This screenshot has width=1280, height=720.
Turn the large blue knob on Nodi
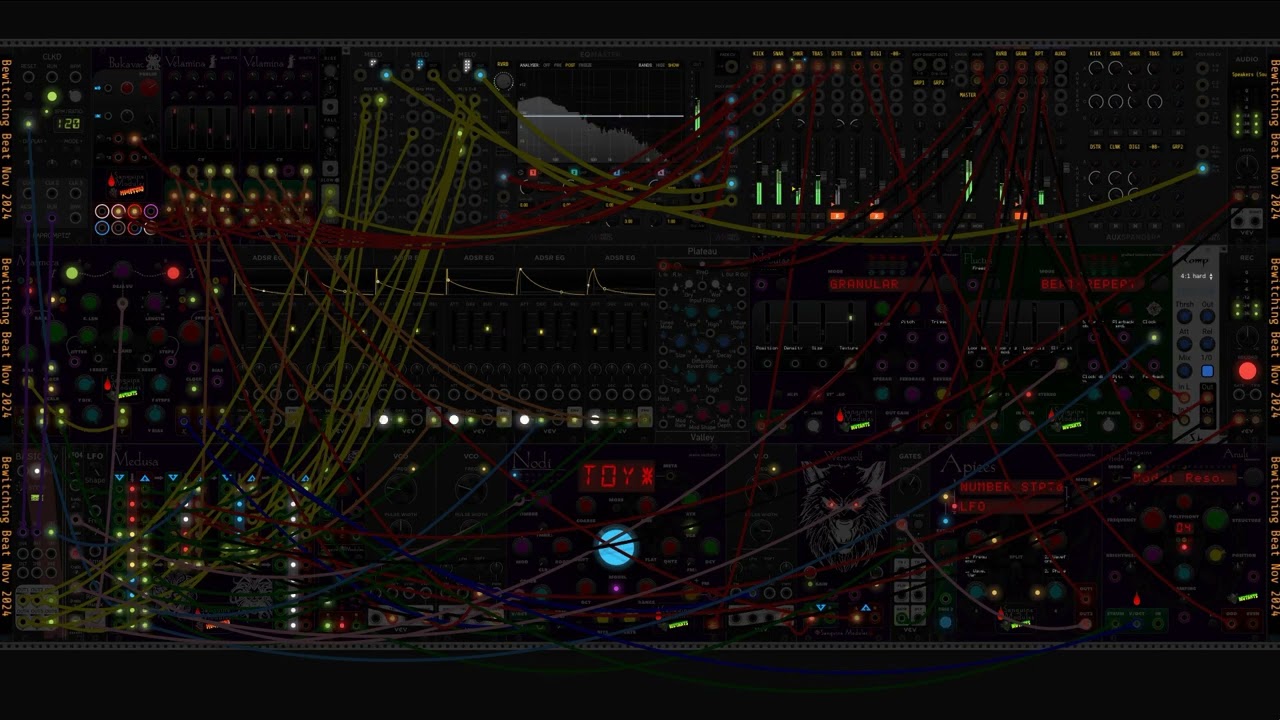tap(616, 547)
